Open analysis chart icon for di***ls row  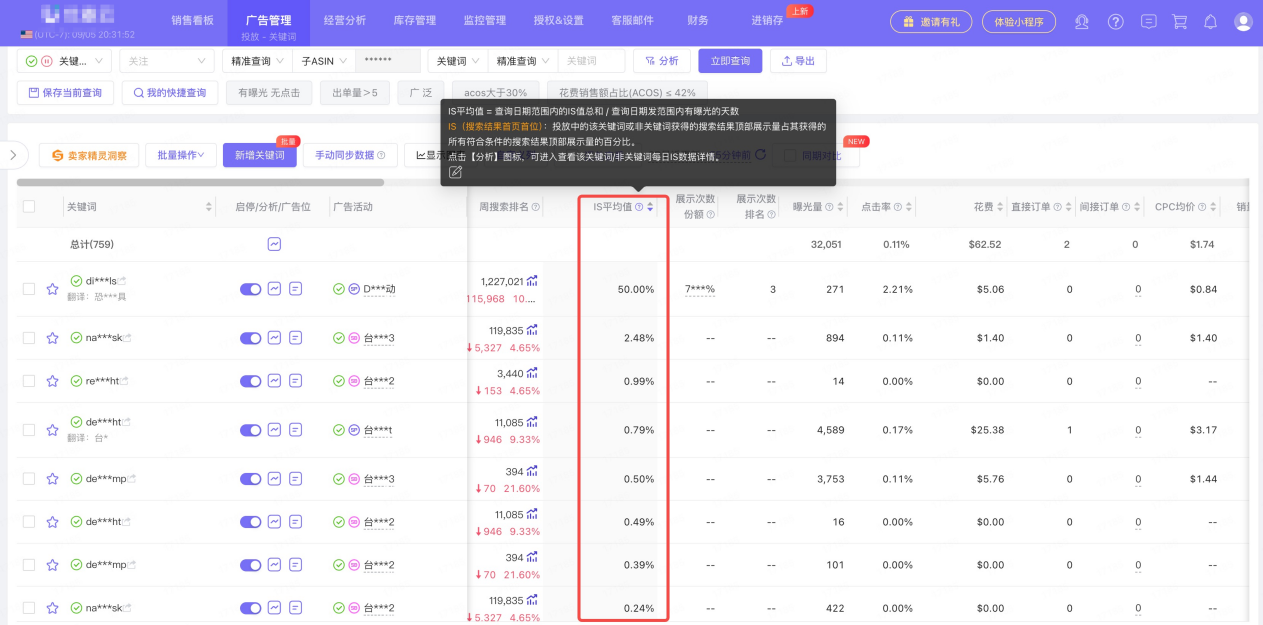(x=274, y=289)
